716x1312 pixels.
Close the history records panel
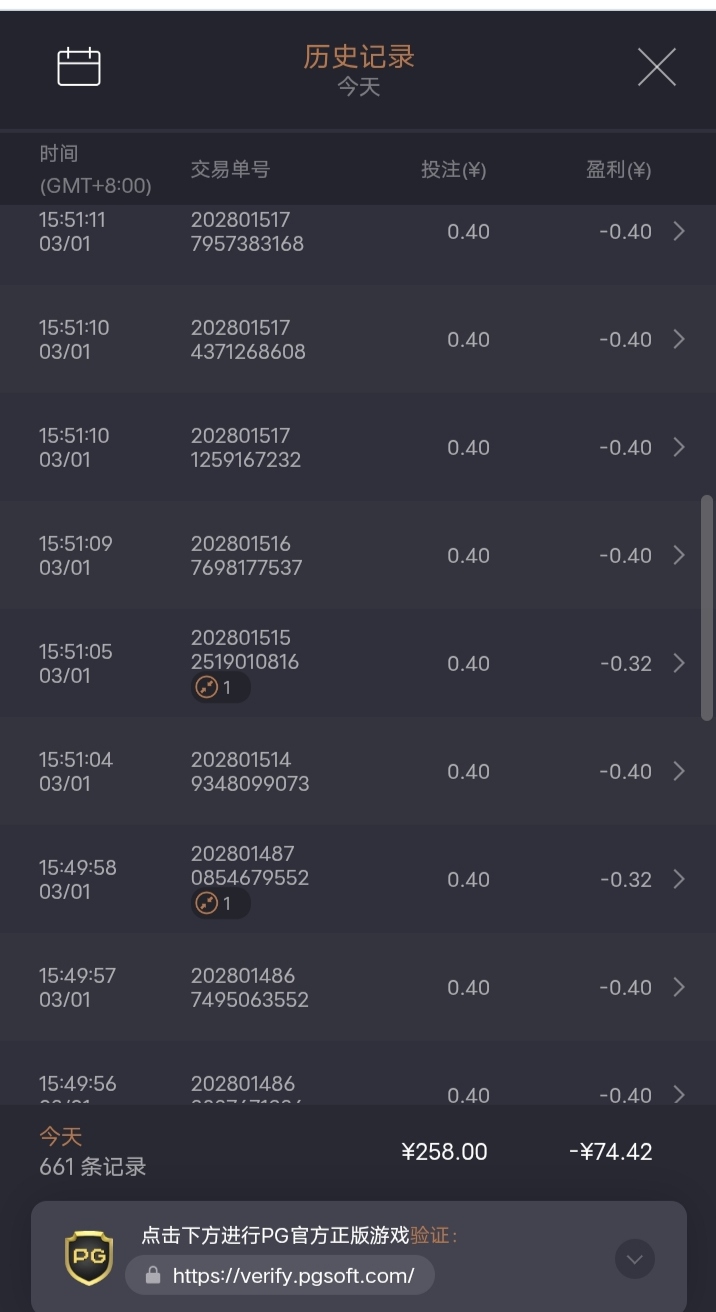click(657, 67)
